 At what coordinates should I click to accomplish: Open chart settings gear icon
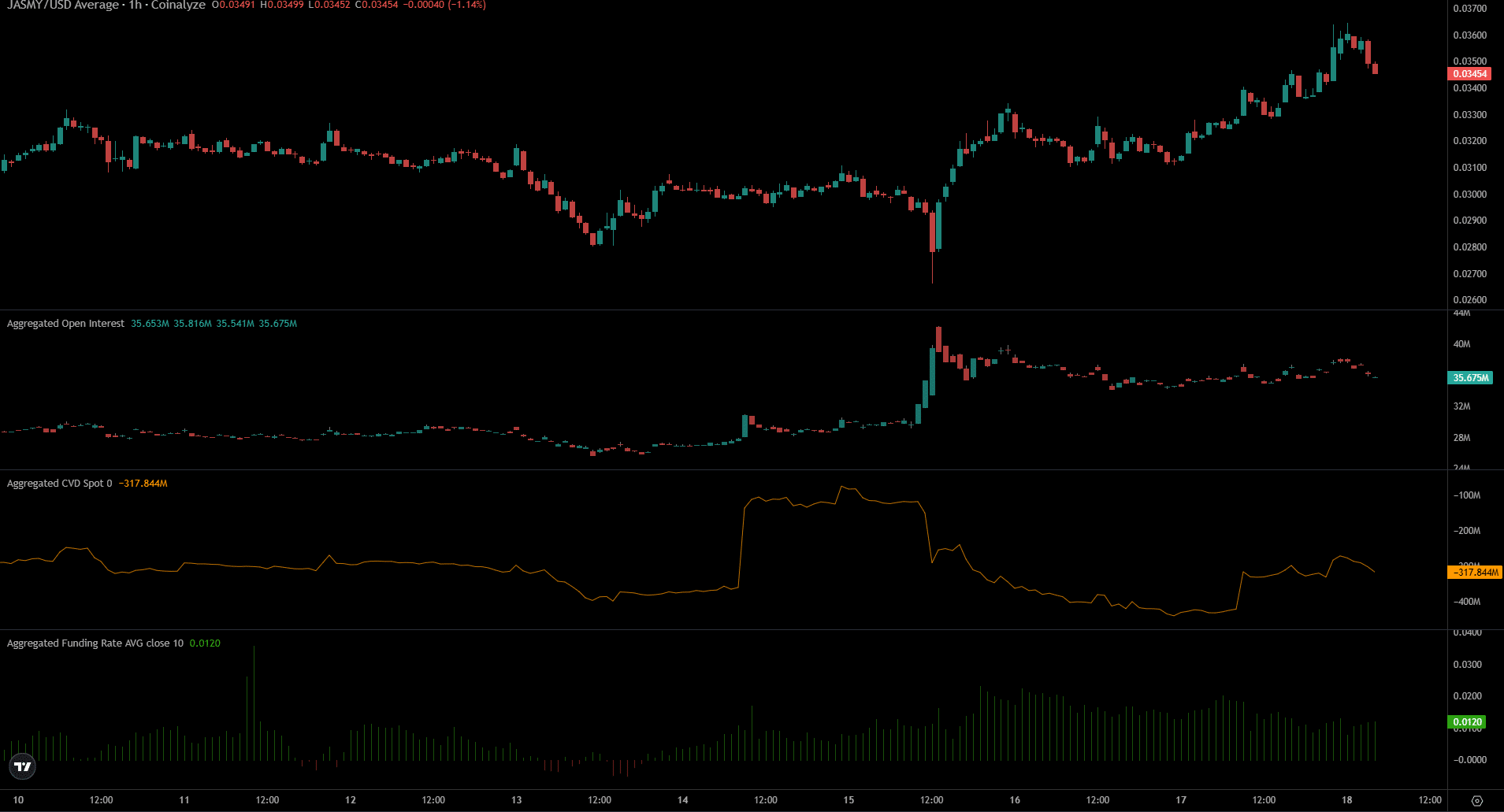[x=1477, y=800]
